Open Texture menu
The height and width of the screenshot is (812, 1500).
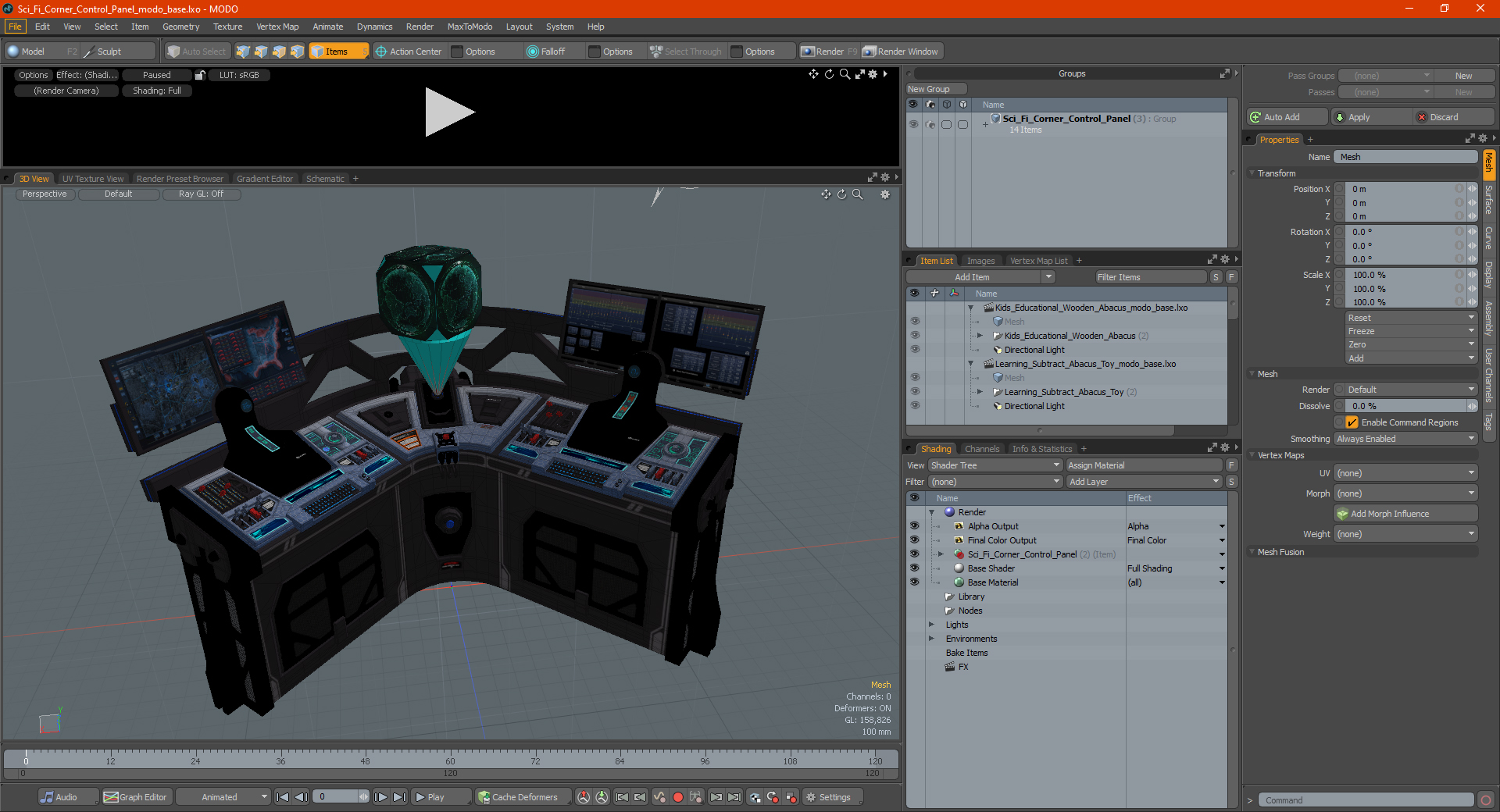[x=227, y=27]
